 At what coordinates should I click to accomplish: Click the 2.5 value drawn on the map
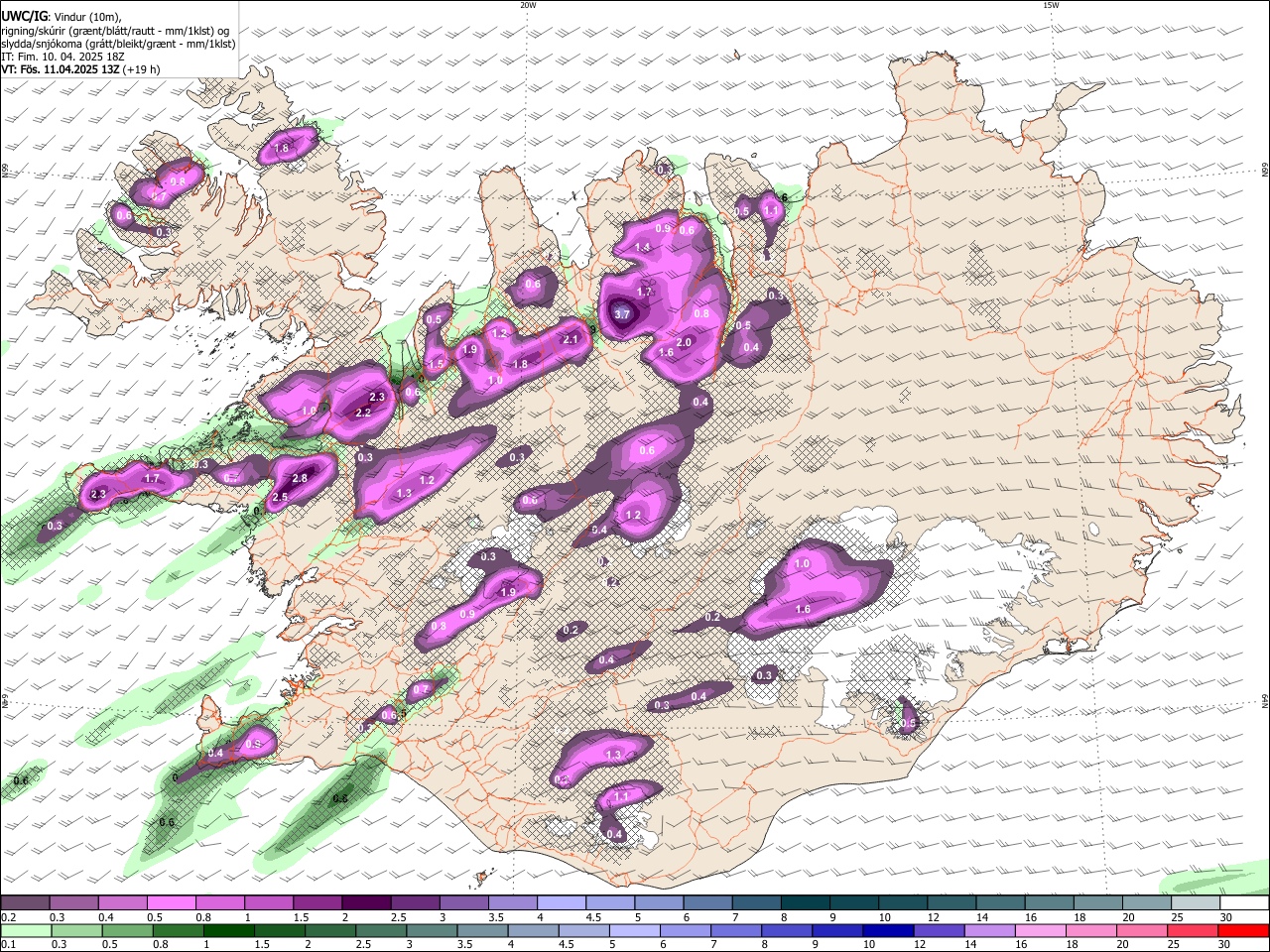280,497
